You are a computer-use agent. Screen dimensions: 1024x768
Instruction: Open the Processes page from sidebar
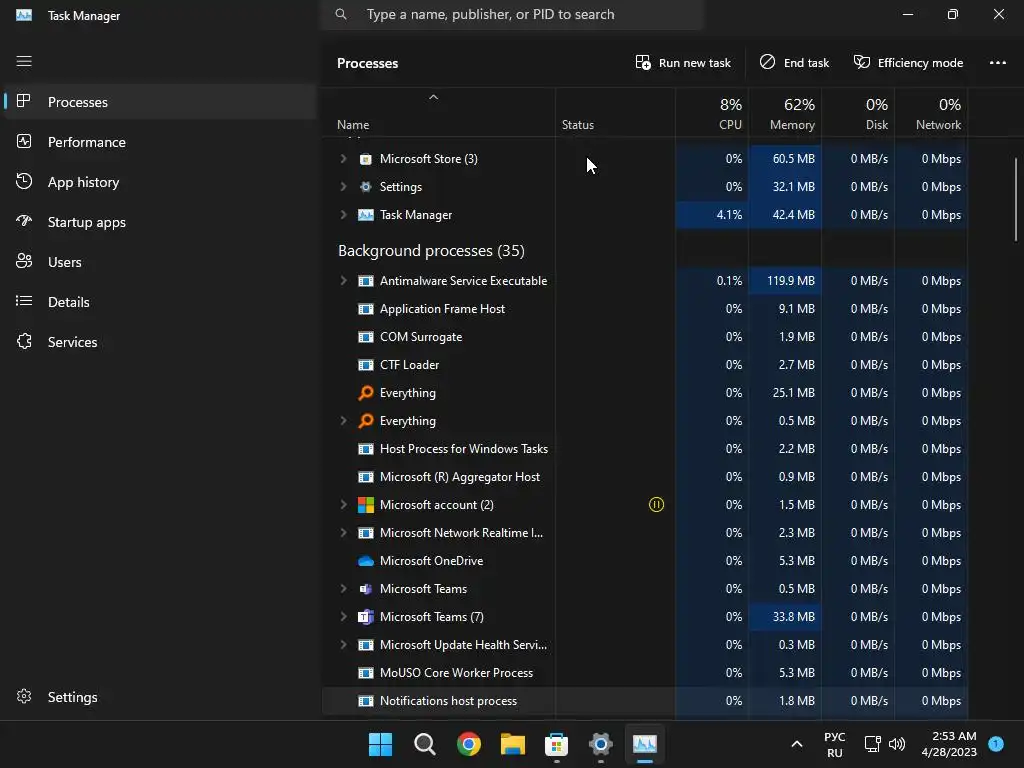coord(159,102)
